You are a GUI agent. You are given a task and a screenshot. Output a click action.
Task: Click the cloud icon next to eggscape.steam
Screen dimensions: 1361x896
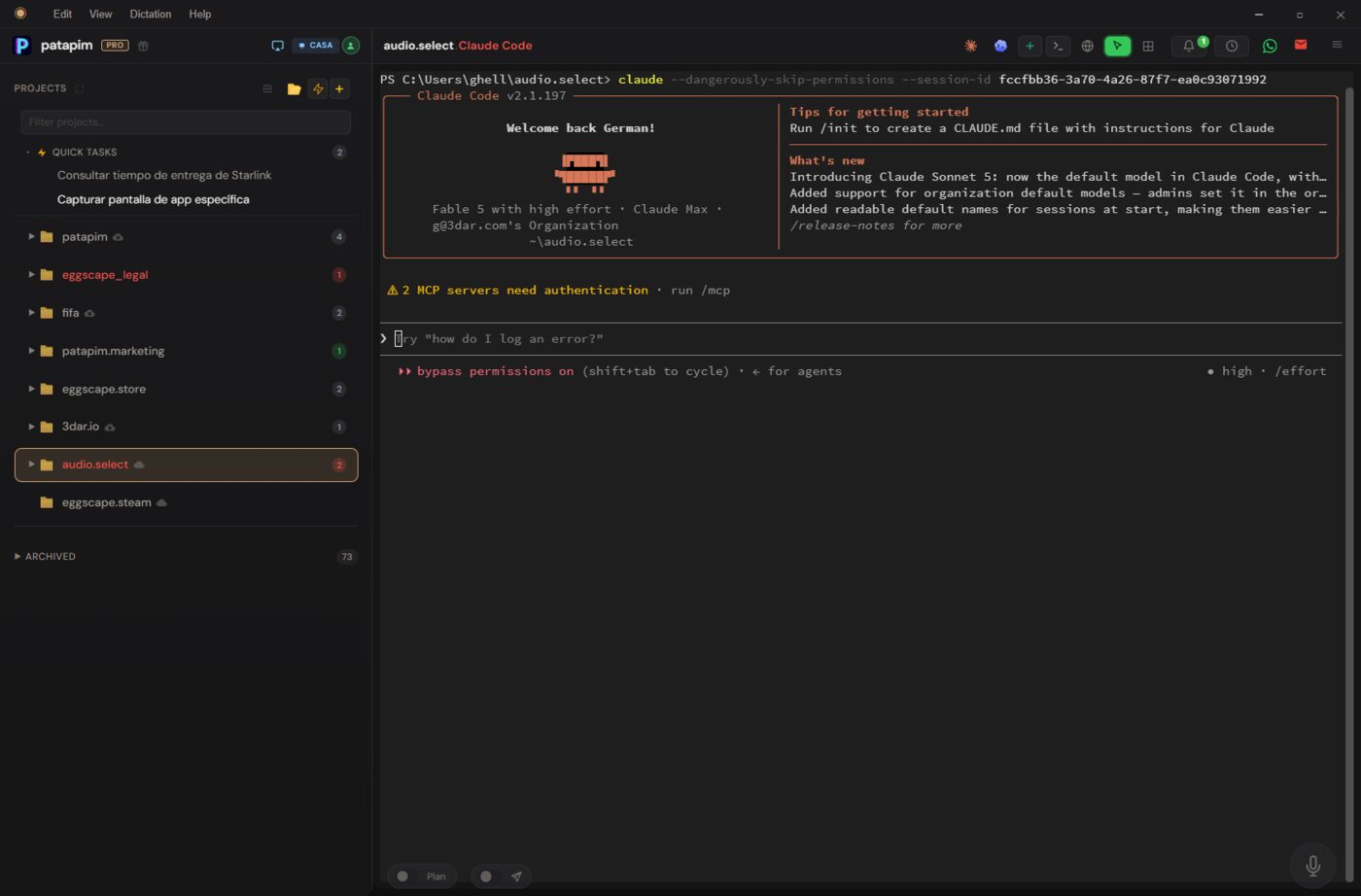(161, 502)
